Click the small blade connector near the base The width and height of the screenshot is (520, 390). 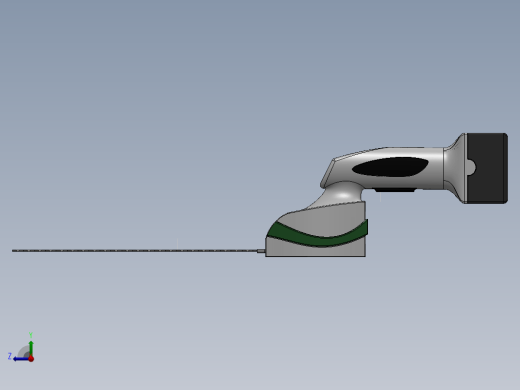pyautogui.click(x=261, y=251)
